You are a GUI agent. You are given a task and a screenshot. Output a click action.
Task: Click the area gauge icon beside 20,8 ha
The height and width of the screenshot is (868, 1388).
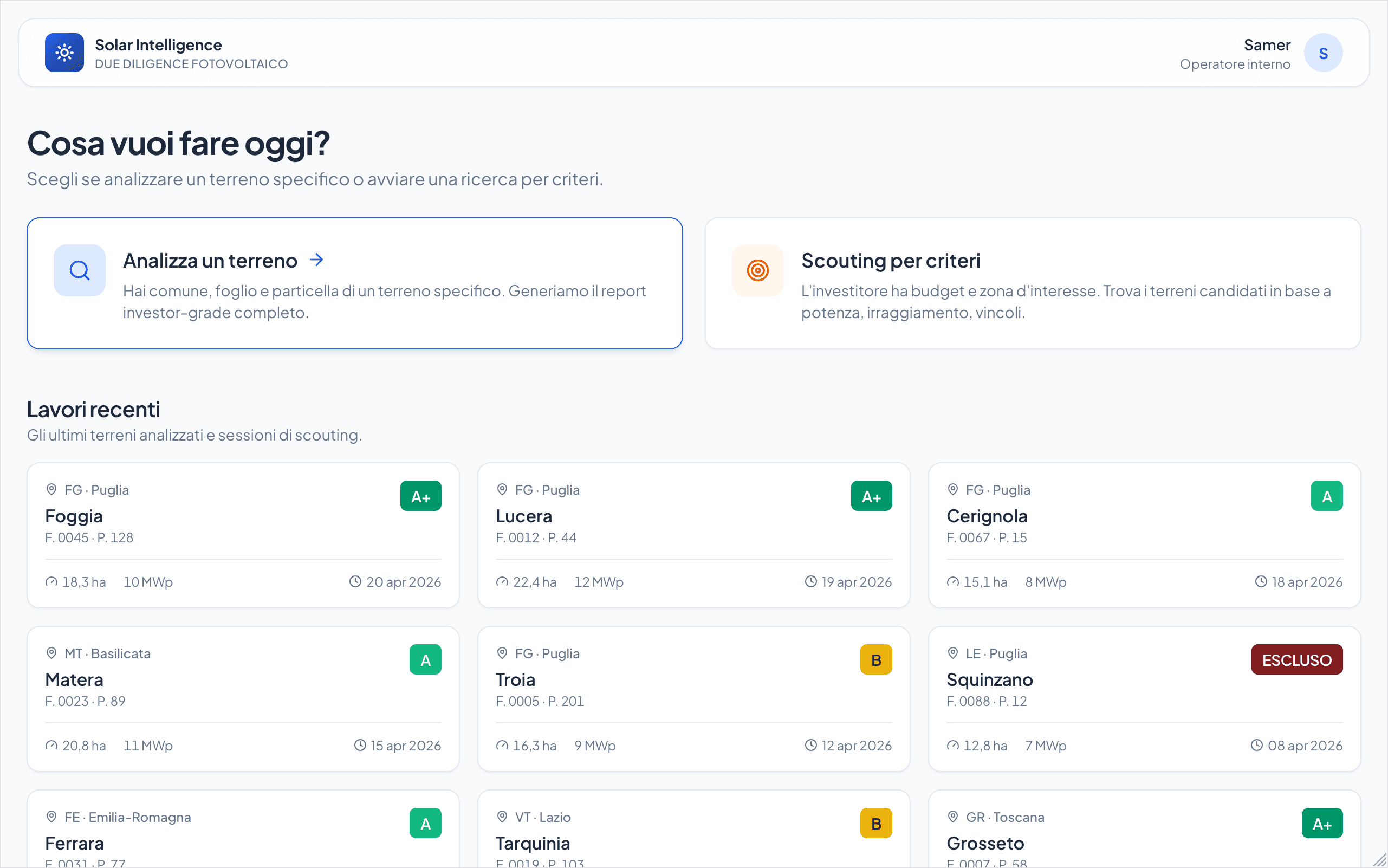[x=51, y=746]
